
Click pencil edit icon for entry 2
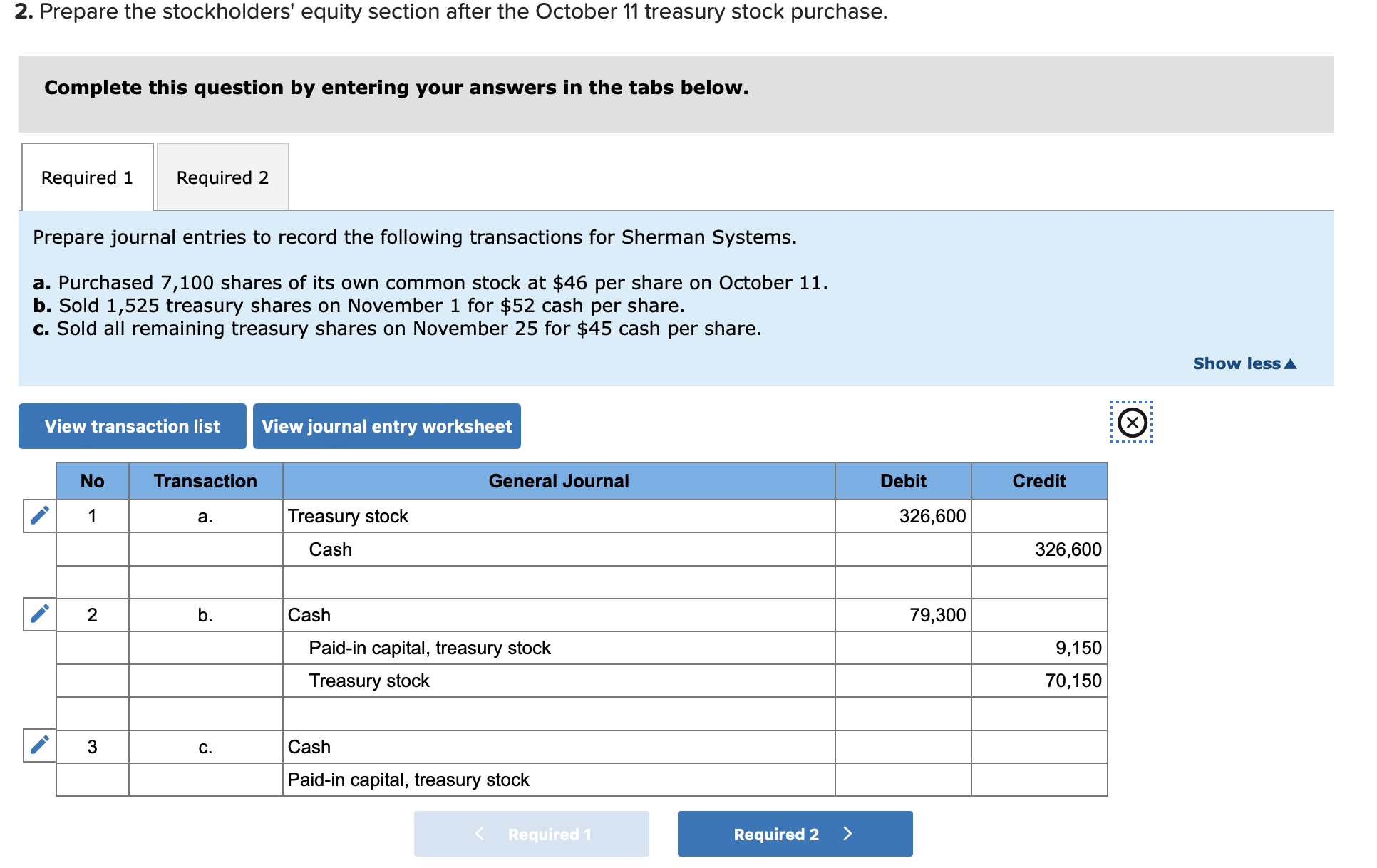40,614
